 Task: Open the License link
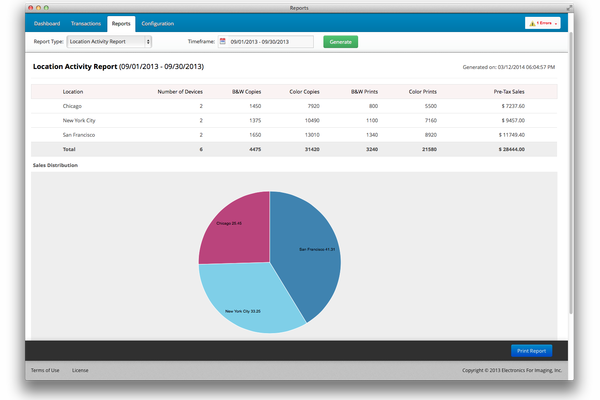(x=80, y=370)
